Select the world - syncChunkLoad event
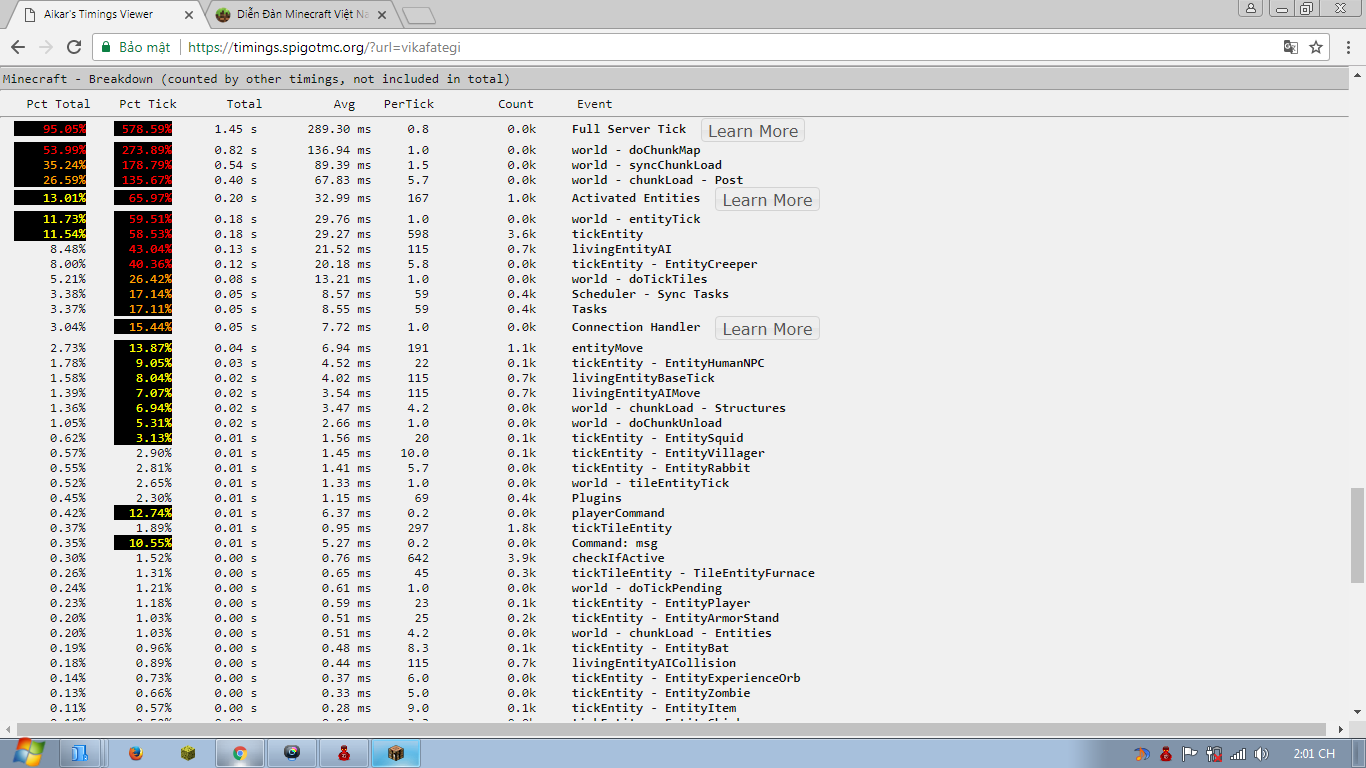Image resolution: width=1366 pixels, height=768 pixels. (647, 165)
